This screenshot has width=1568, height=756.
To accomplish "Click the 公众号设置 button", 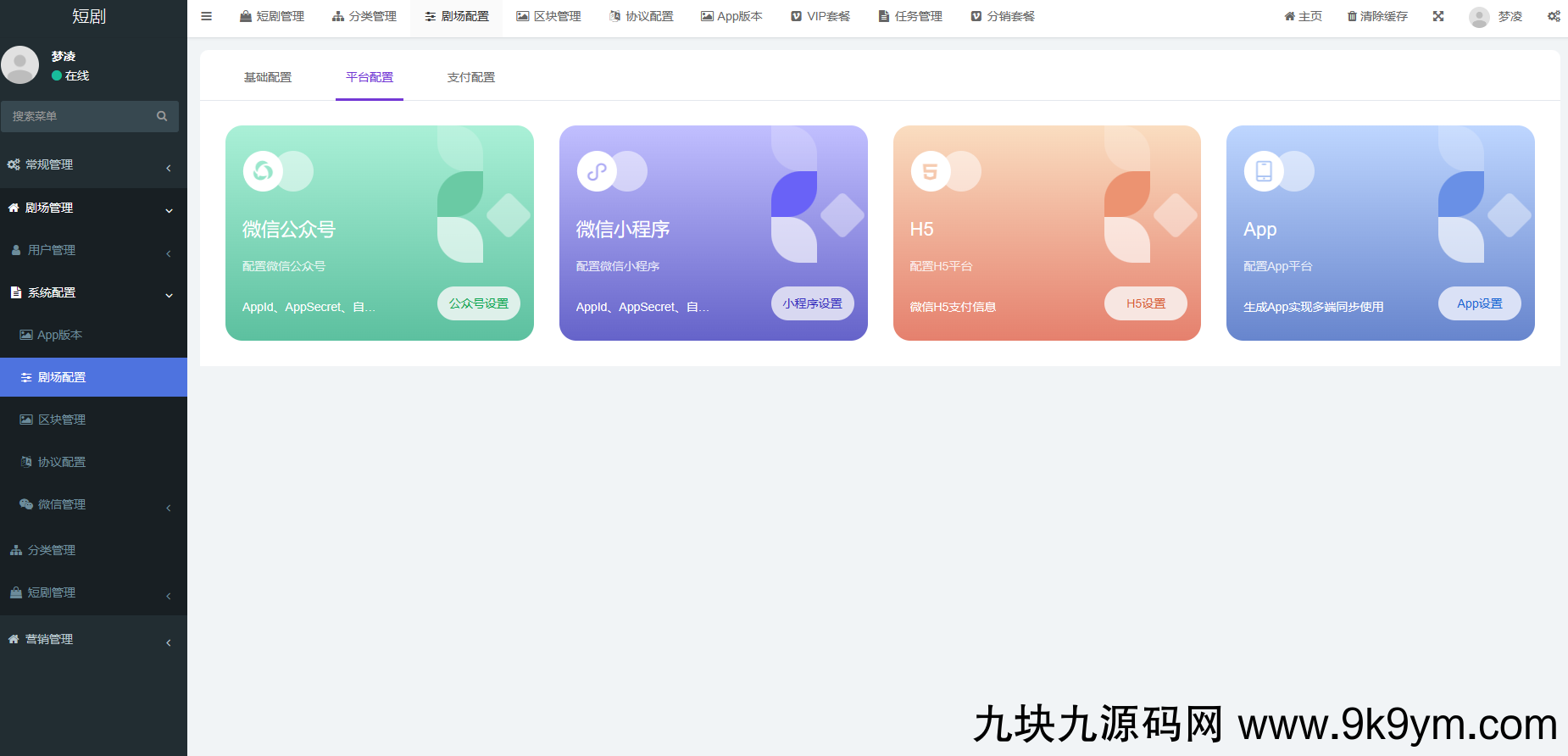I will point(479,303).
